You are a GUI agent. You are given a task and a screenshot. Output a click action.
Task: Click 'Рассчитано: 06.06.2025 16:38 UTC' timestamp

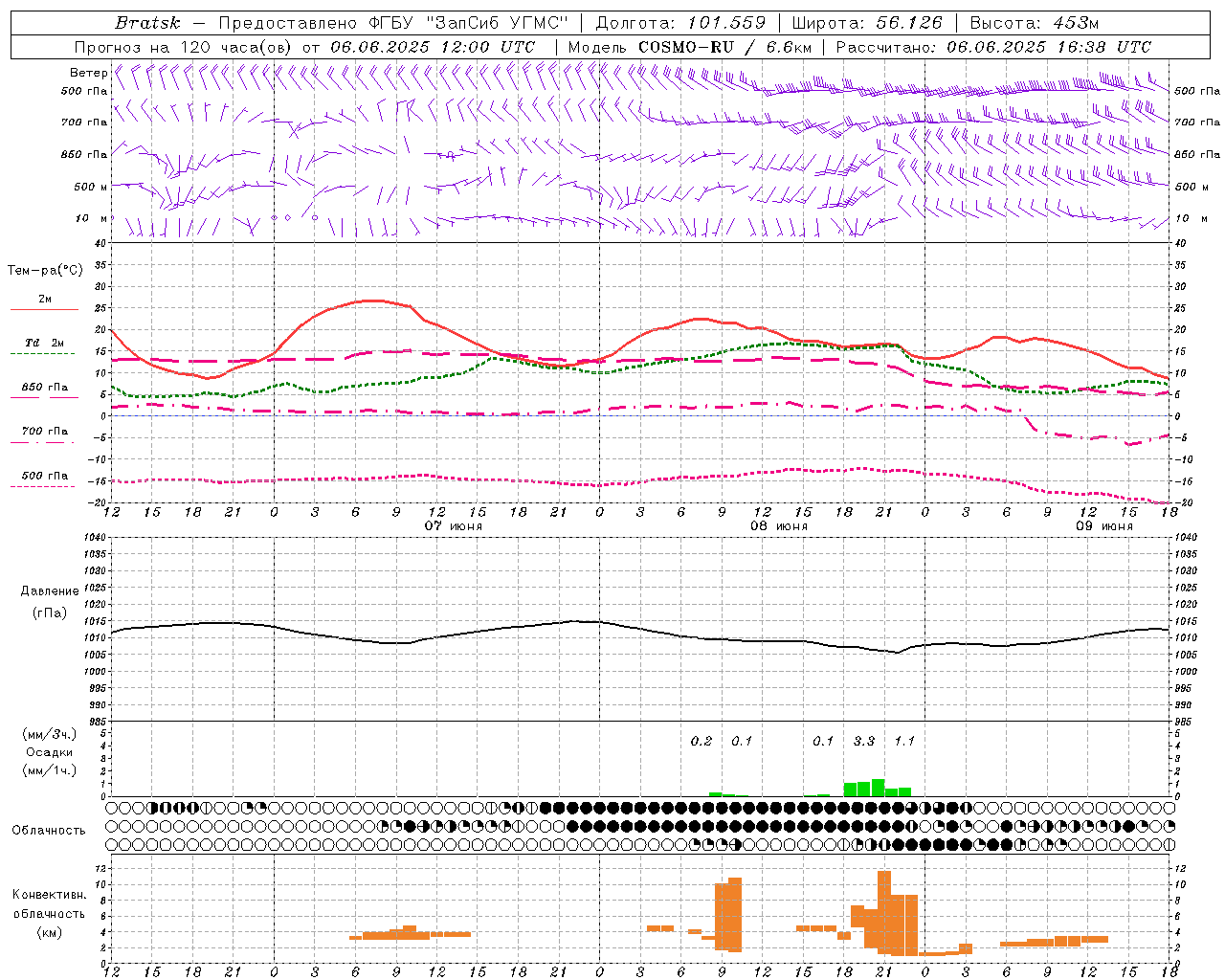pos(993,47)
